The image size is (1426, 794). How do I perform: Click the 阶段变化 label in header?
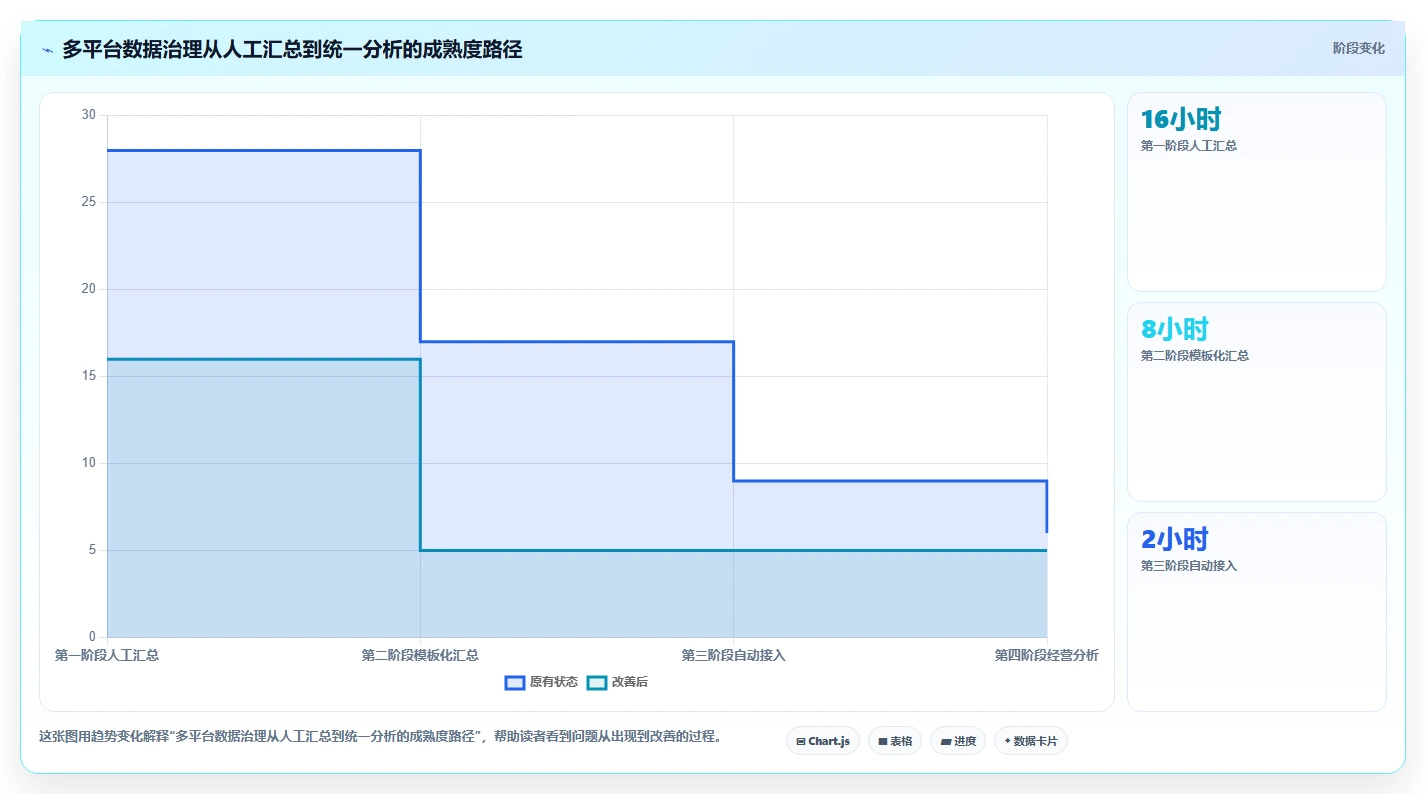tap(1359, 48)
